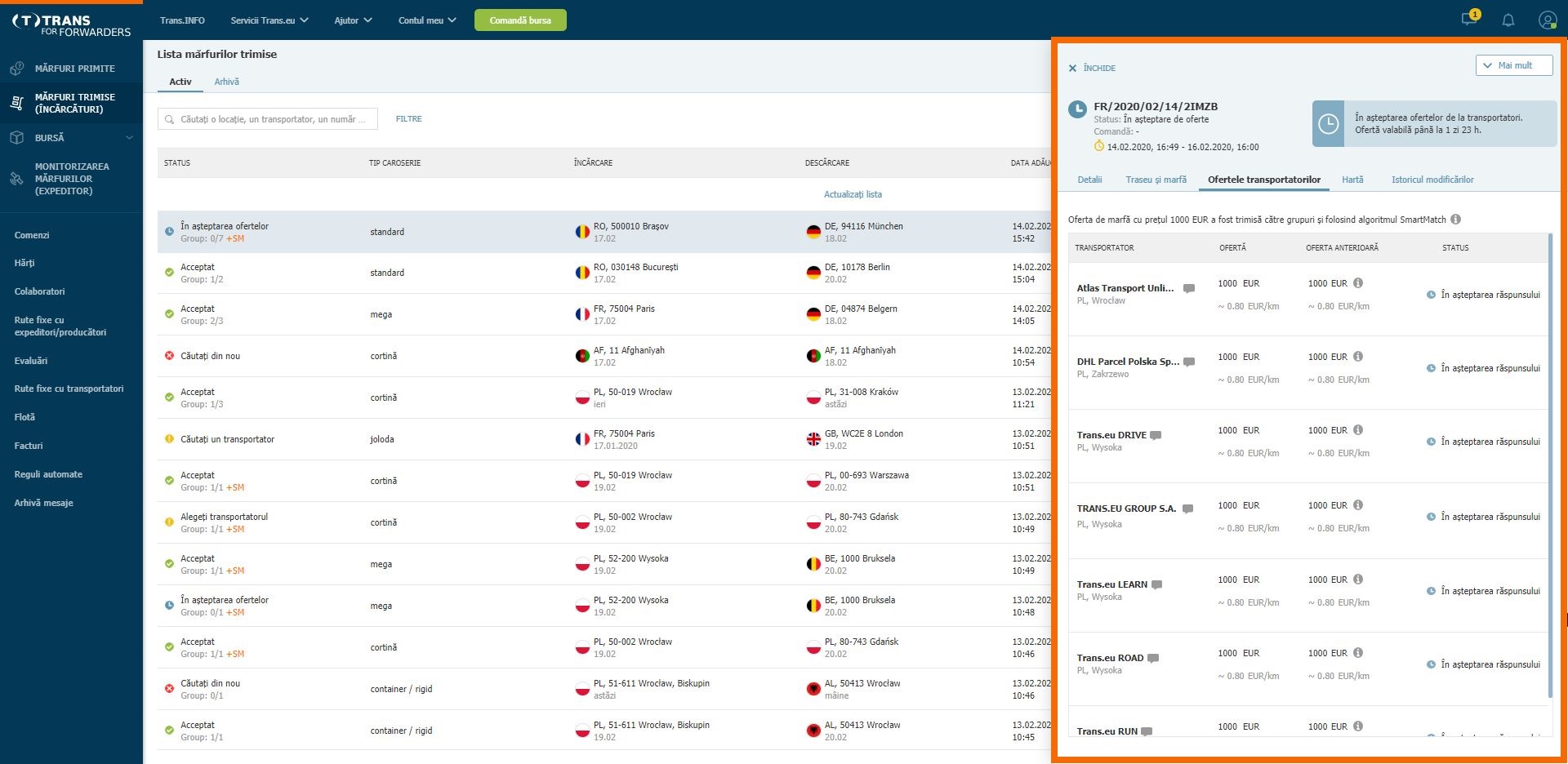The image size is (1568, 764).
Task: Select Mărfuri trimise (Încărcături) in sidebar
Action: point(71,103)
